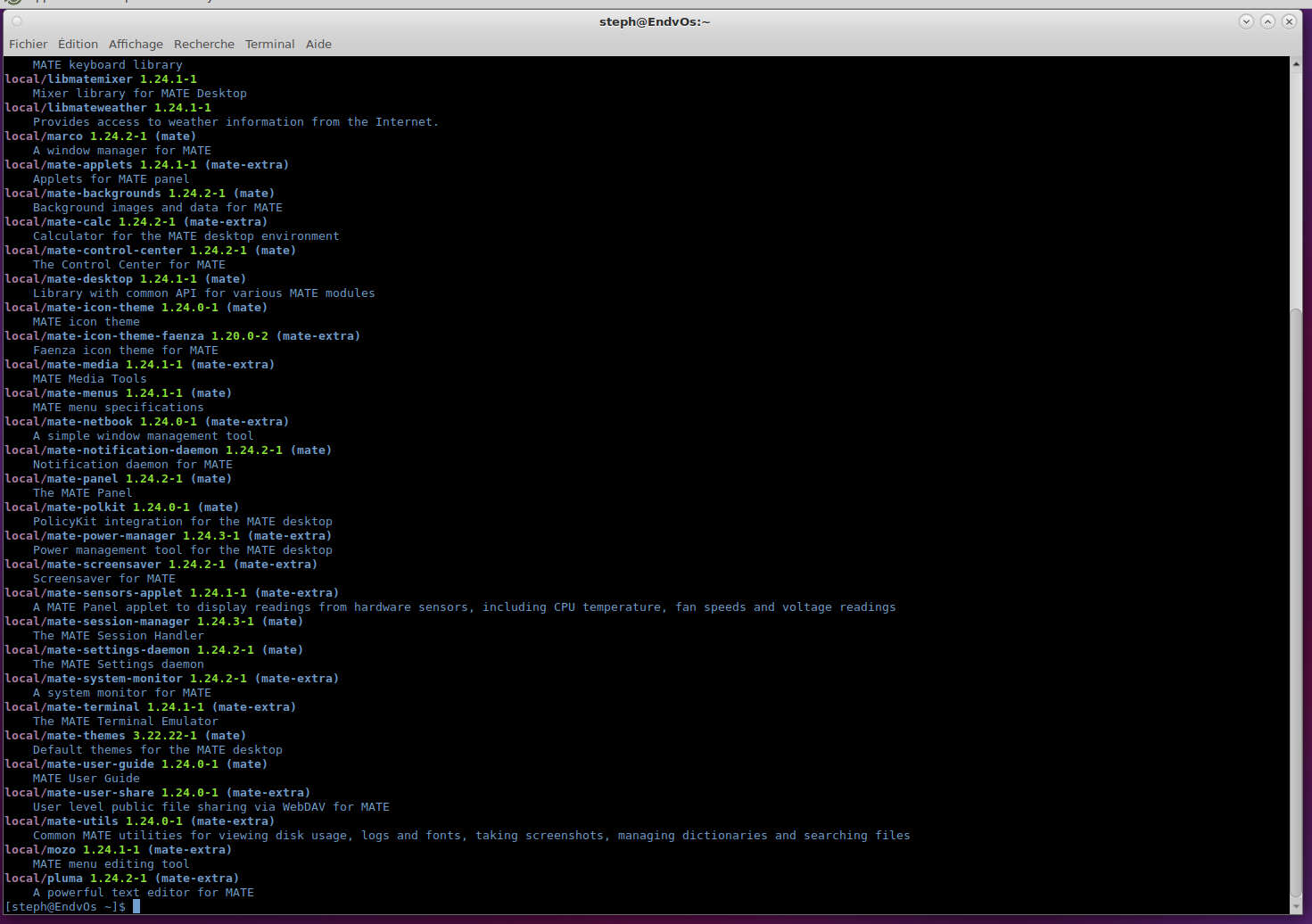Screen dimensions: 1312x924
Task: Click local/mate-netbook 1.24.0-1 line
Action: coord(147,421)
